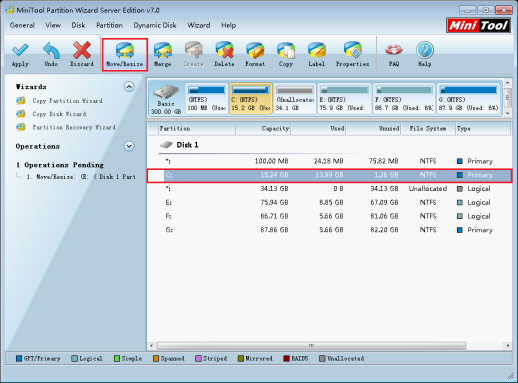The image size is (518, 383).
Task: Click the RAID5 legend swatch
Action: (286, 359)
